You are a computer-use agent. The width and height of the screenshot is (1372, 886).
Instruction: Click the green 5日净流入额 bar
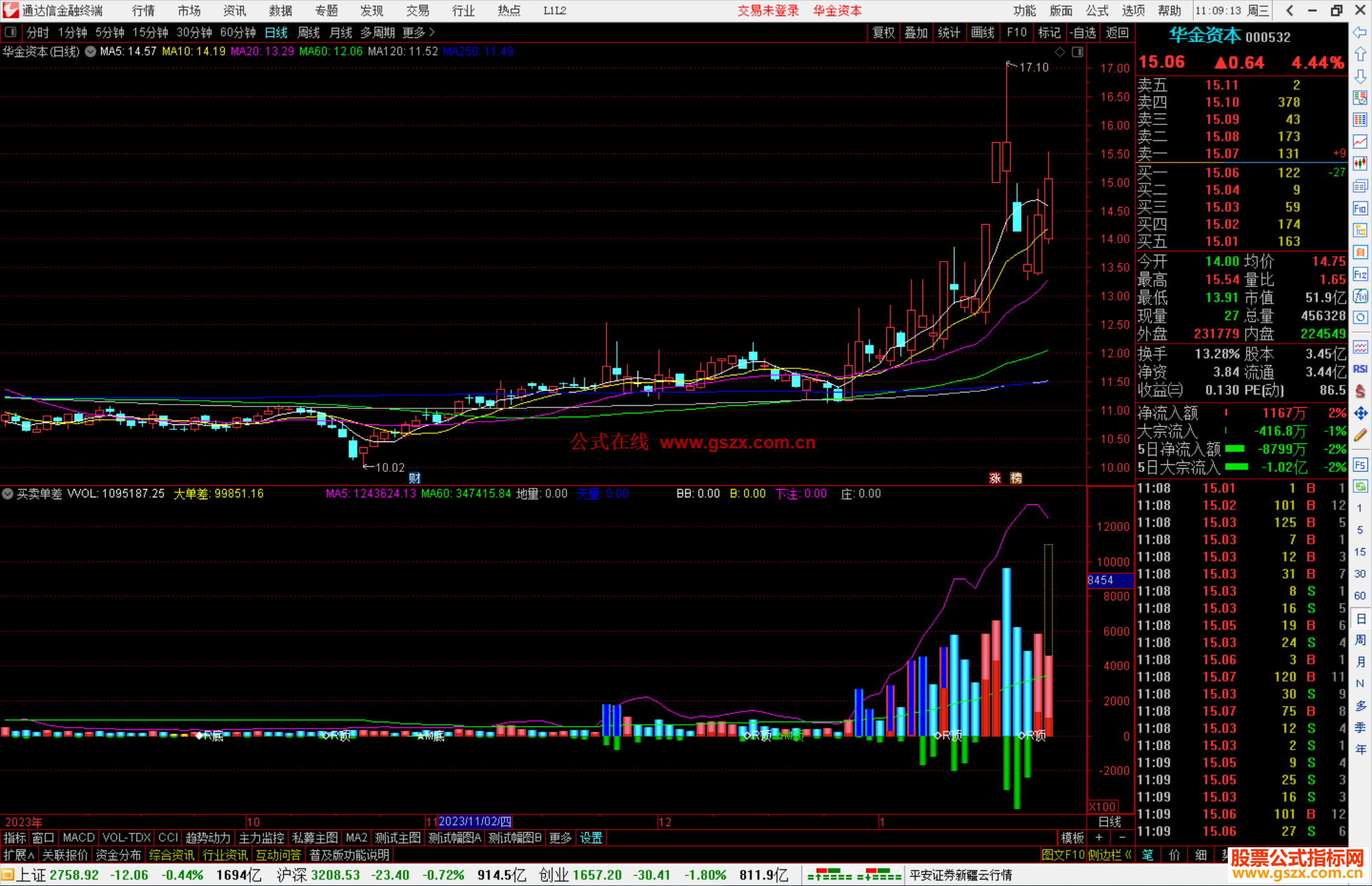(1234, 449)
